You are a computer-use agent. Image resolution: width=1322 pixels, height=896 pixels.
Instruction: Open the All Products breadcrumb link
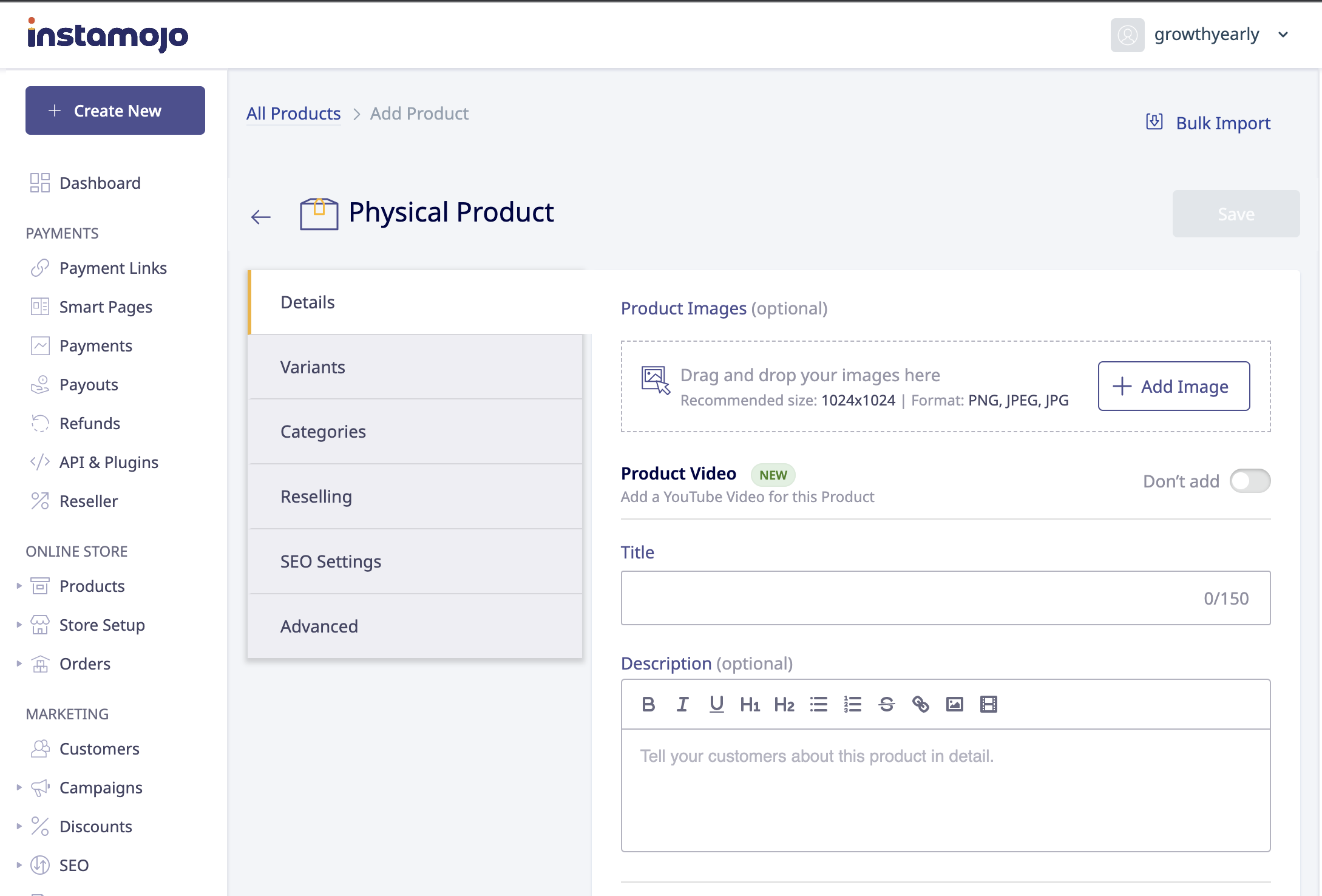click(x=293, y=114)
